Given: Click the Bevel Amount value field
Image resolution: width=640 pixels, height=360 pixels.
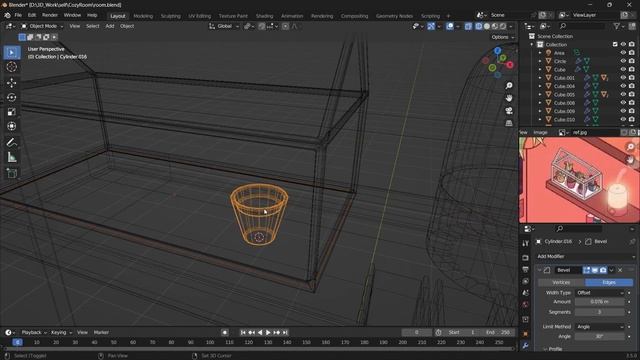Looking at the screenshot, I should tap(600, 302).
